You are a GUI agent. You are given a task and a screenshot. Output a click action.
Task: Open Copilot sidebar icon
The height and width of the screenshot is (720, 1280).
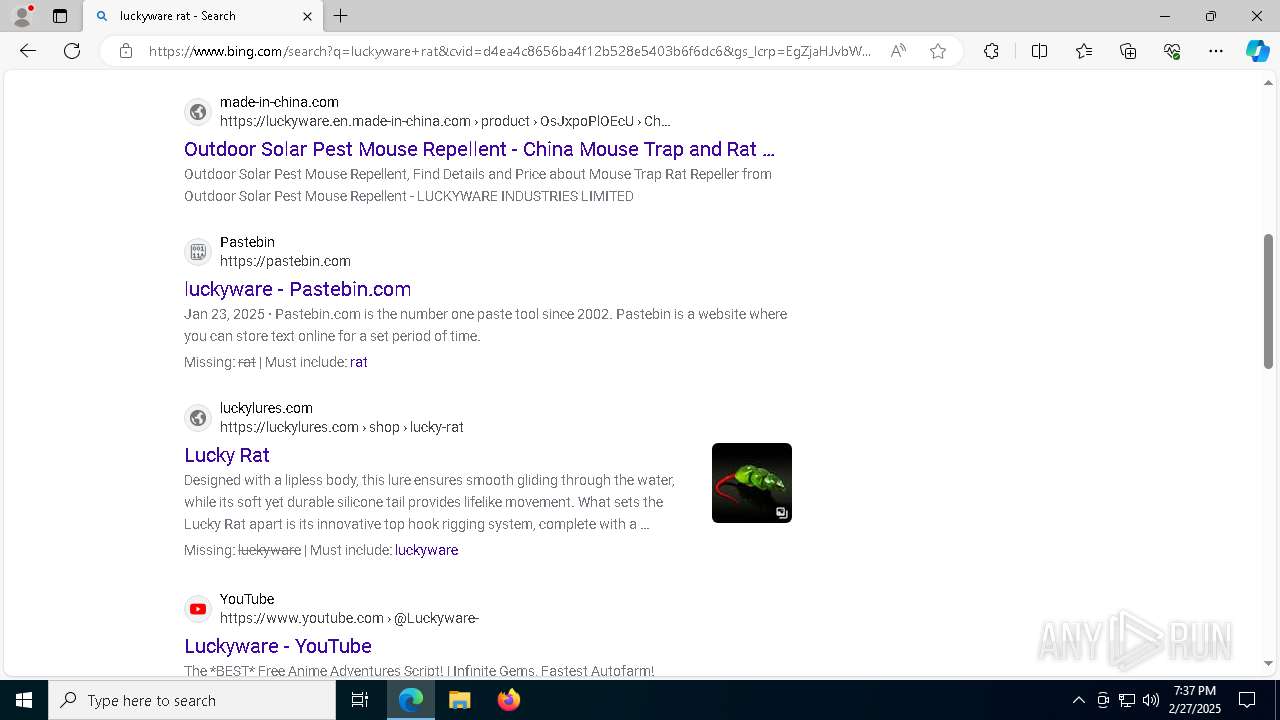(x=1257, y=51)
